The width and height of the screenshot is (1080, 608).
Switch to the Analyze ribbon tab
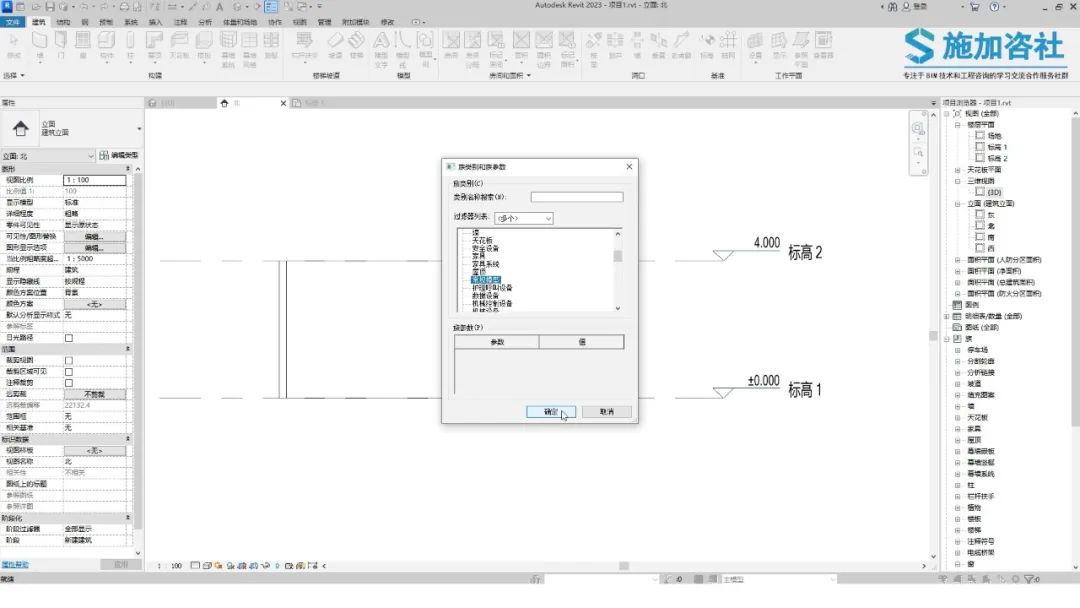(205, 22)
